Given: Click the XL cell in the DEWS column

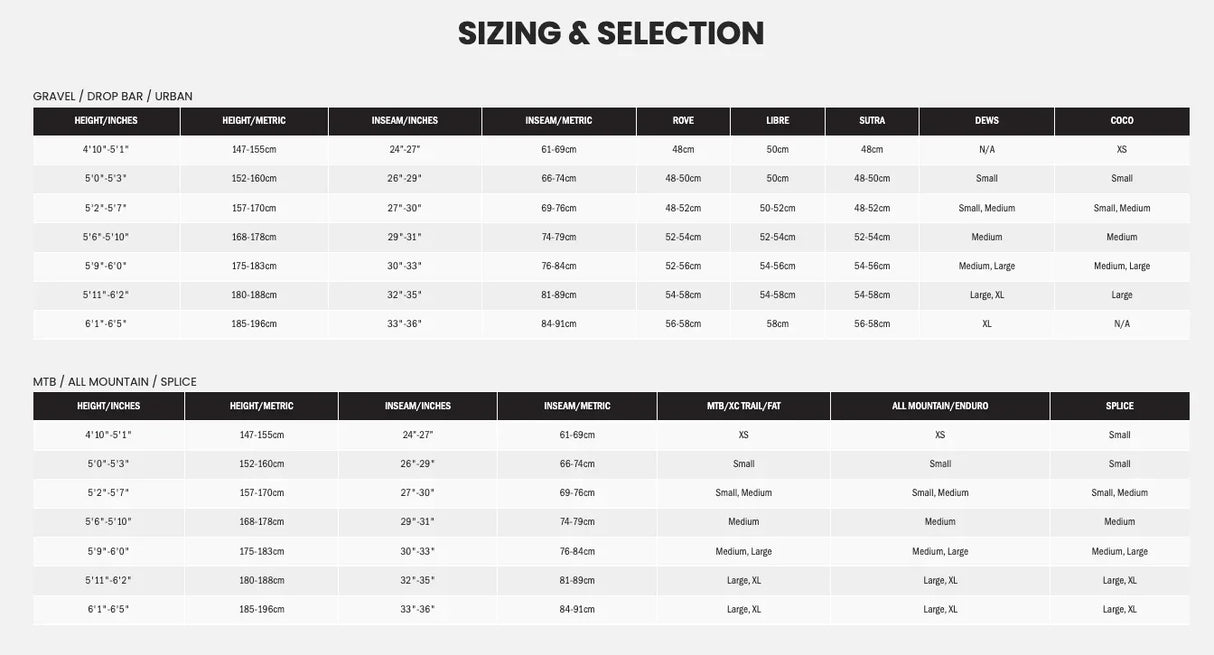Looking at the screenshot, I should pyautogui.click(x=987, y=324).
